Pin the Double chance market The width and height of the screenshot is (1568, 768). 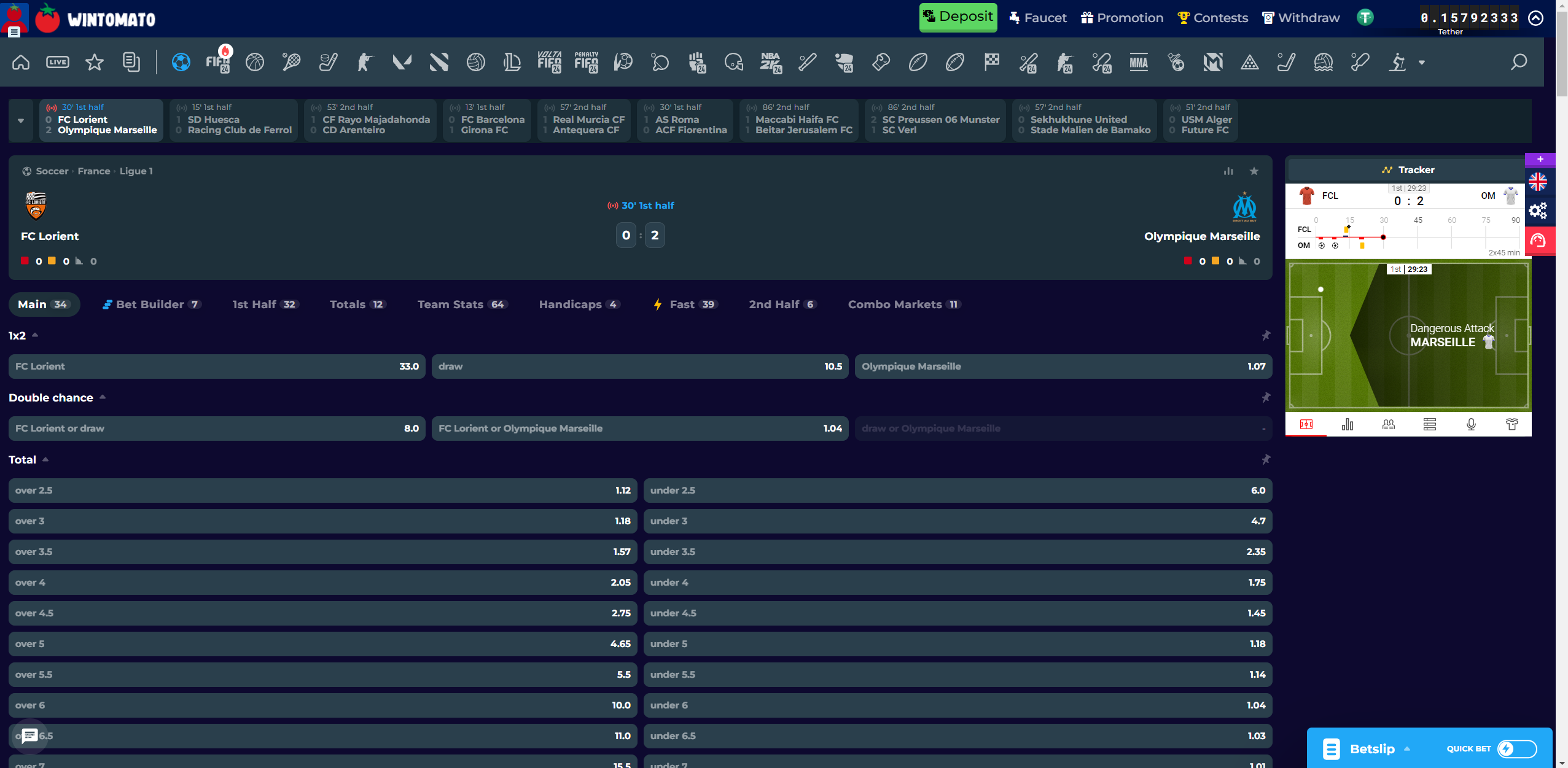1266,398
